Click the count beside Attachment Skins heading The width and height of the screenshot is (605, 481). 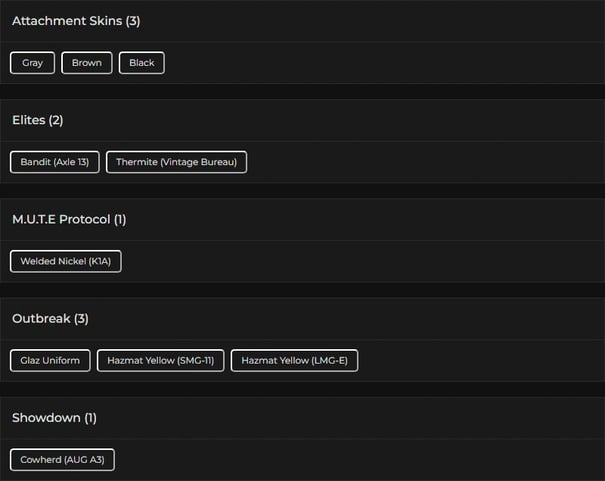click(x=133, y=21)
